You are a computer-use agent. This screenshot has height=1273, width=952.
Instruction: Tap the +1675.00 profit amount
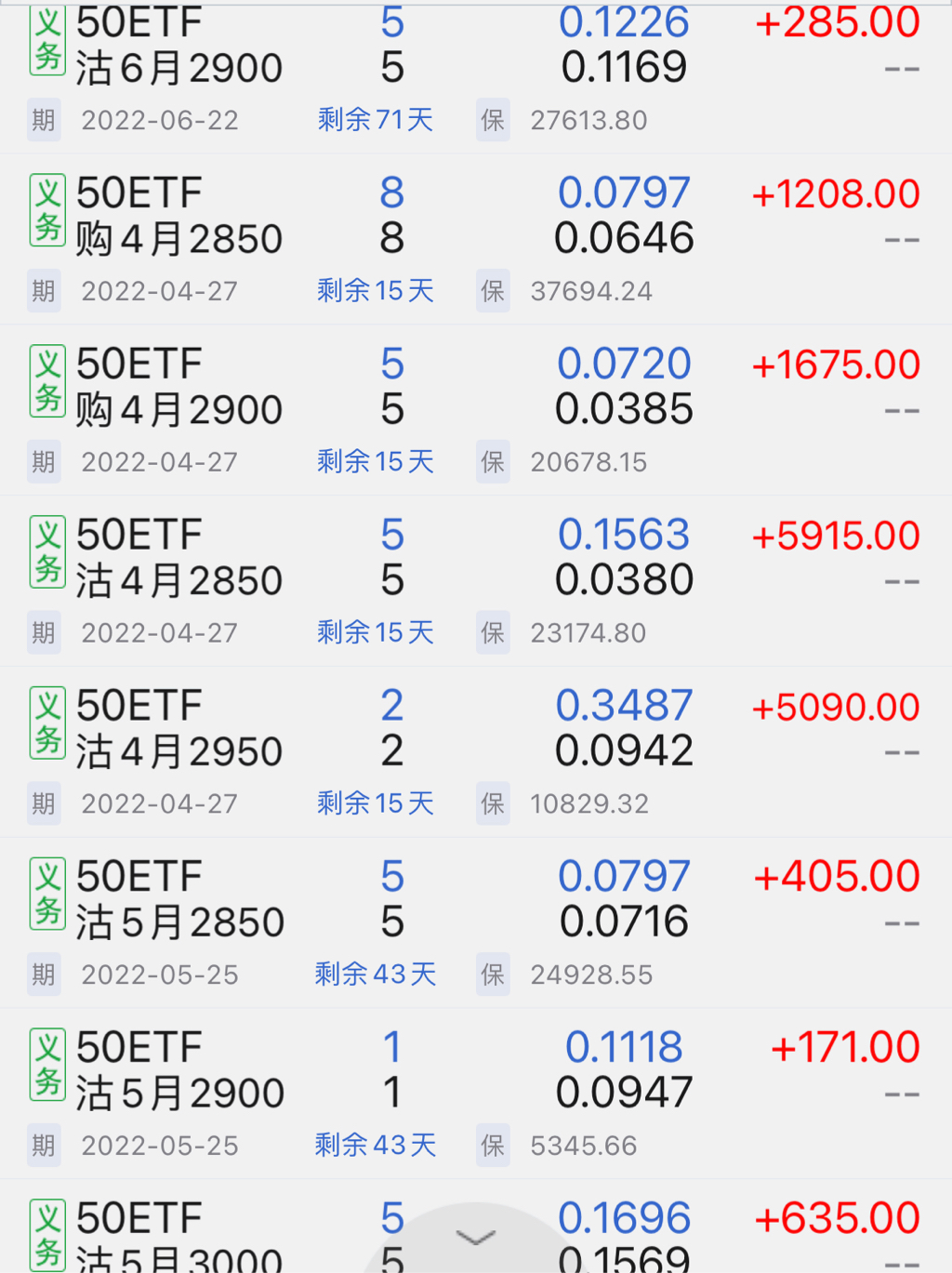(836, 365)
